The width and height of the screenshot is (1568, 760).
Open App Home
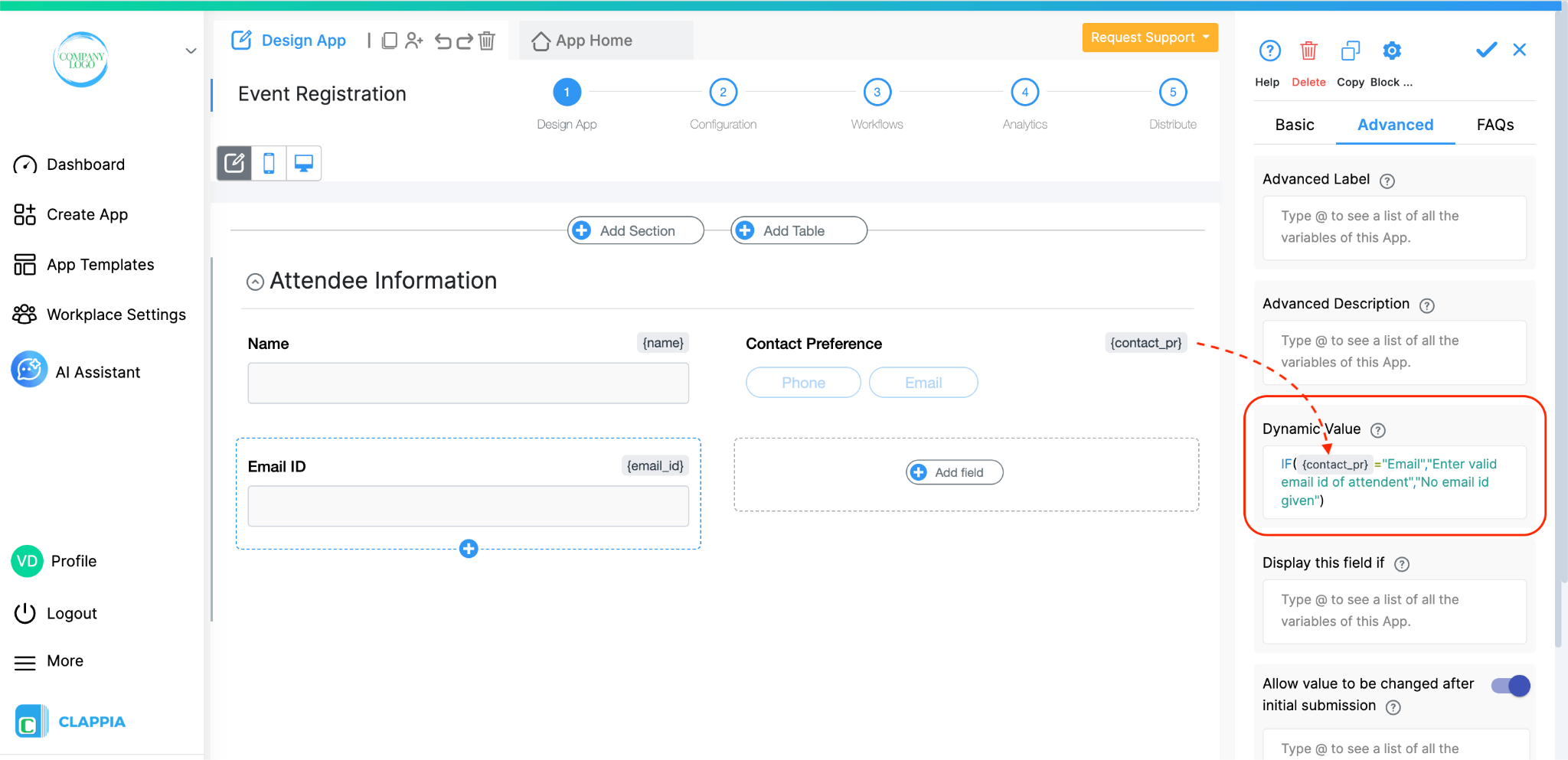583,41
